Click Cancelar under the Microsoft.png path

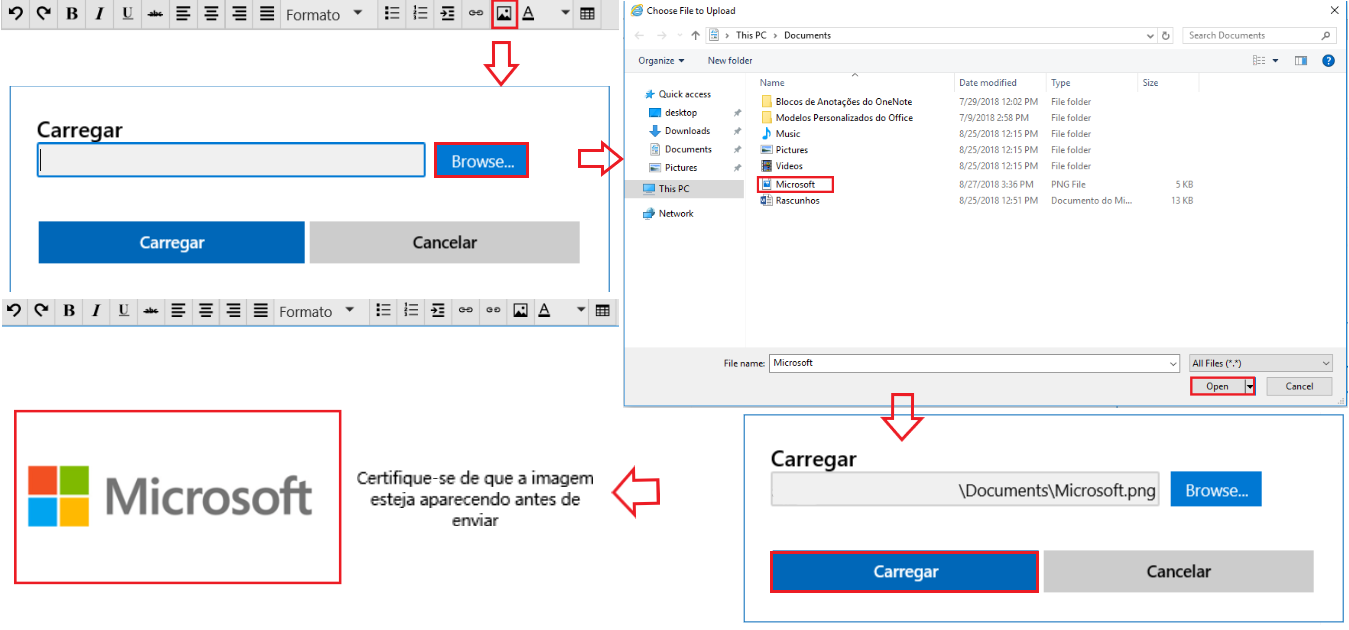pos(1178,572)
